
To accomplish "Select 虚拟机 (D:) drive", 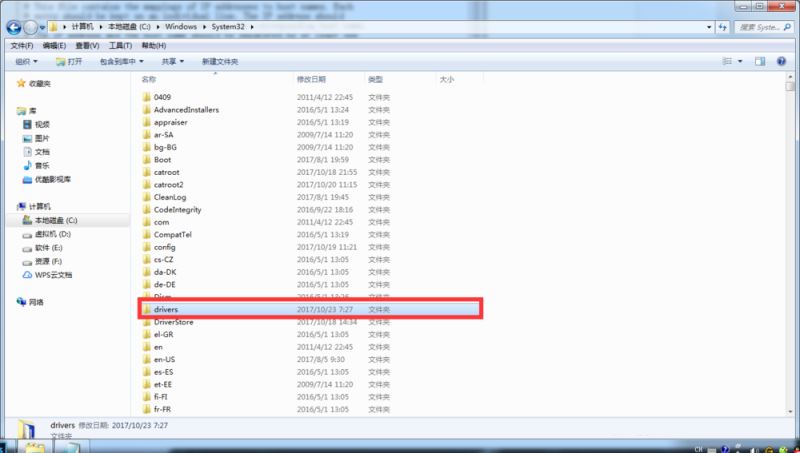I will (x=53, y=234).
